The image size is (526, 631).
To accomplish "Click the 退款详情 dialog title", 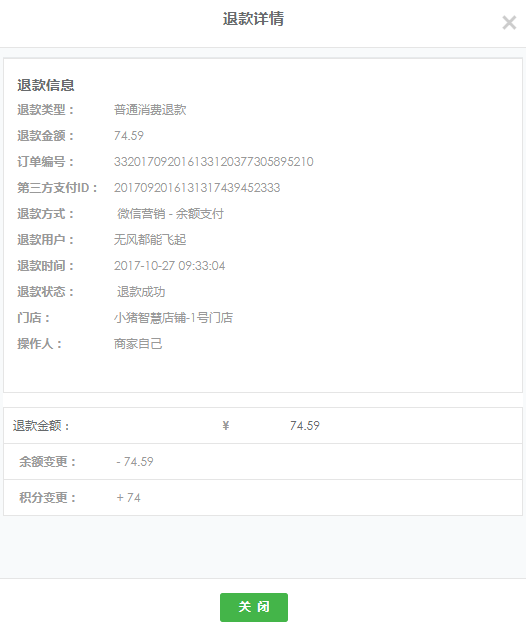I will click(x=254, y=19).
